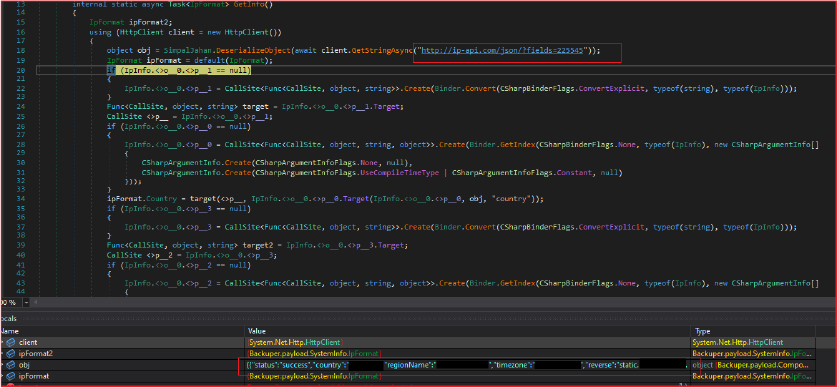Click line number 20 in the gutter
Image resolution: width=838 pixels, height=388 pixels.
point(21,71)
